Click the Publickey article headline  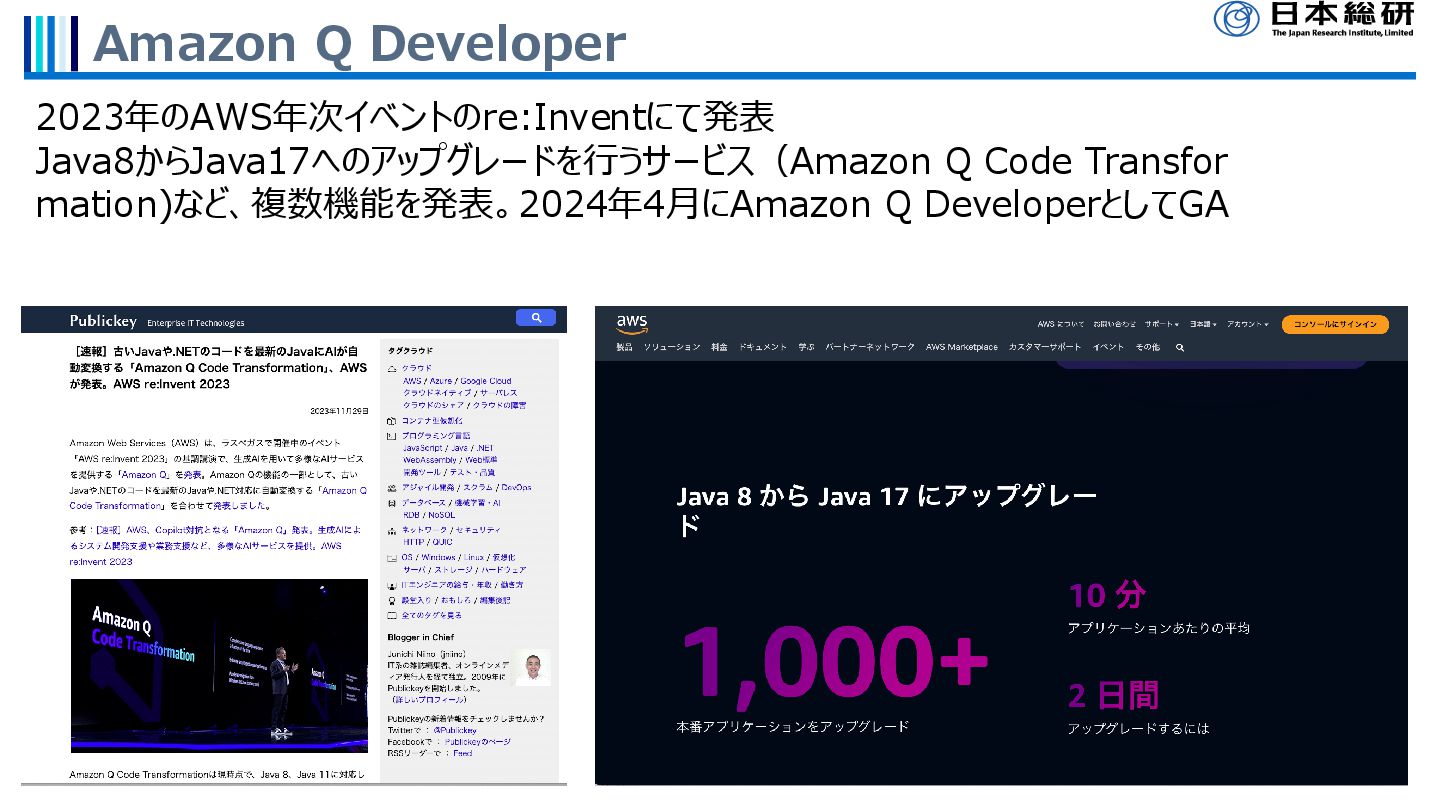220,367
